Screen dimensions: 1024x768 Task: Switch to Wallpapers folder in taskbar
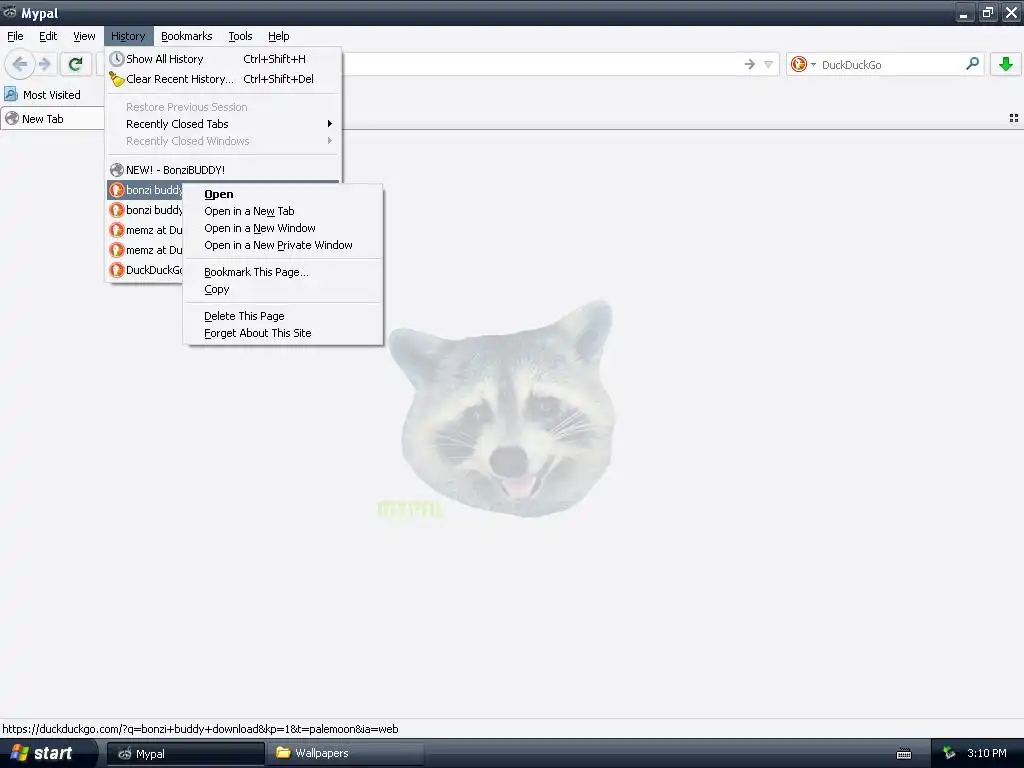346,753
